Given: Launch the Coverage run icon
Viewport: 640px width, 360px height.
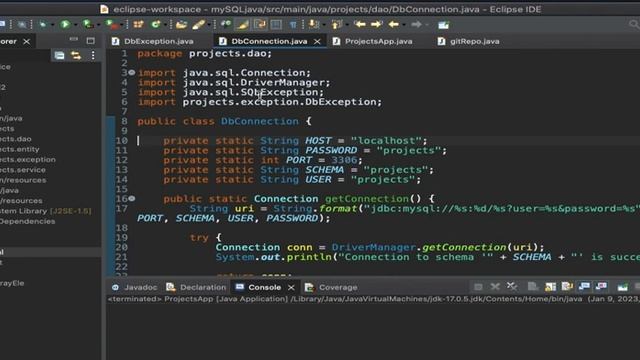Looking at the screenshot, I should coord(87,24).
